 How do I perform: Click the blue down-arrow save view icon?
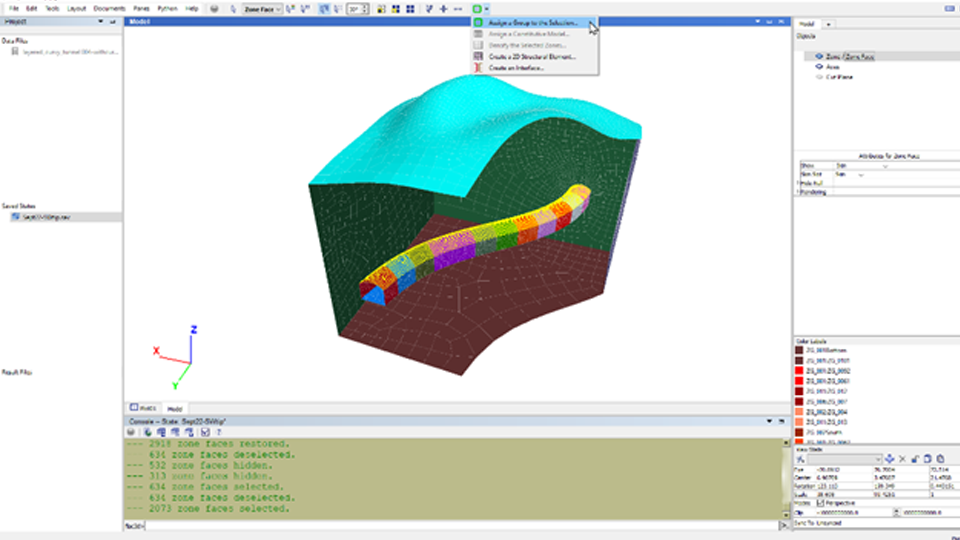[x=889, y=459]
